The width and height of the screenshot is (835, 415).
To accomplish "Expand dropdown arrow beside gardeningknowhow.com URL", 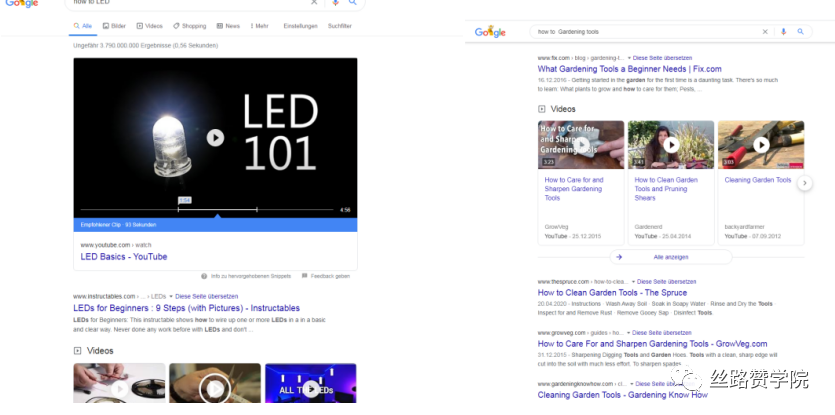I will pos(632,384).
